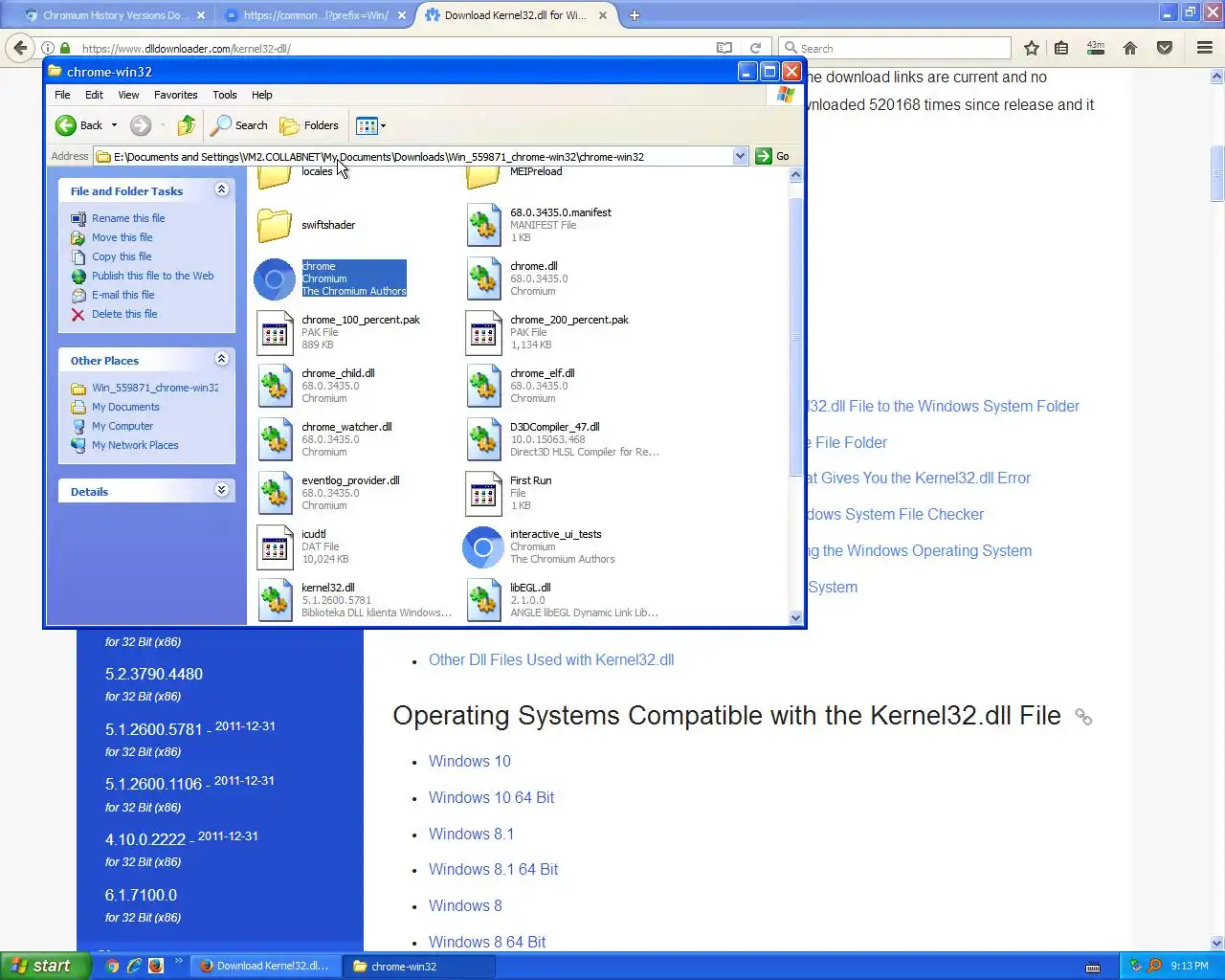The width and height of the screenshot is (1225, 980).
Task: Select chrome_elf.dll file icon
Action: tap(483, 387)
